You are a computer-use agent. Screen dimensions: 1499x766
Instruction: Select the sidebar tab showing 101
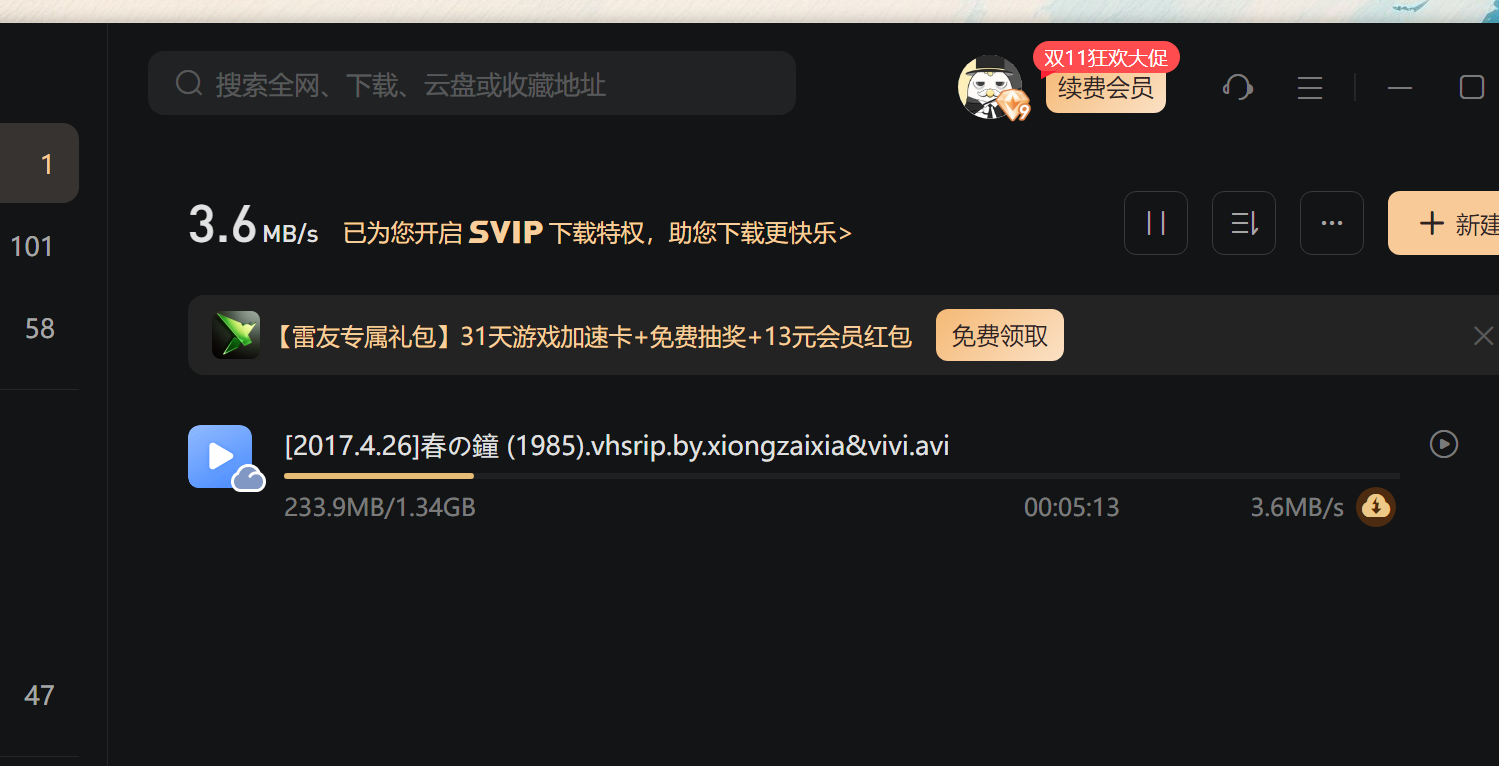tap(32, 246)
